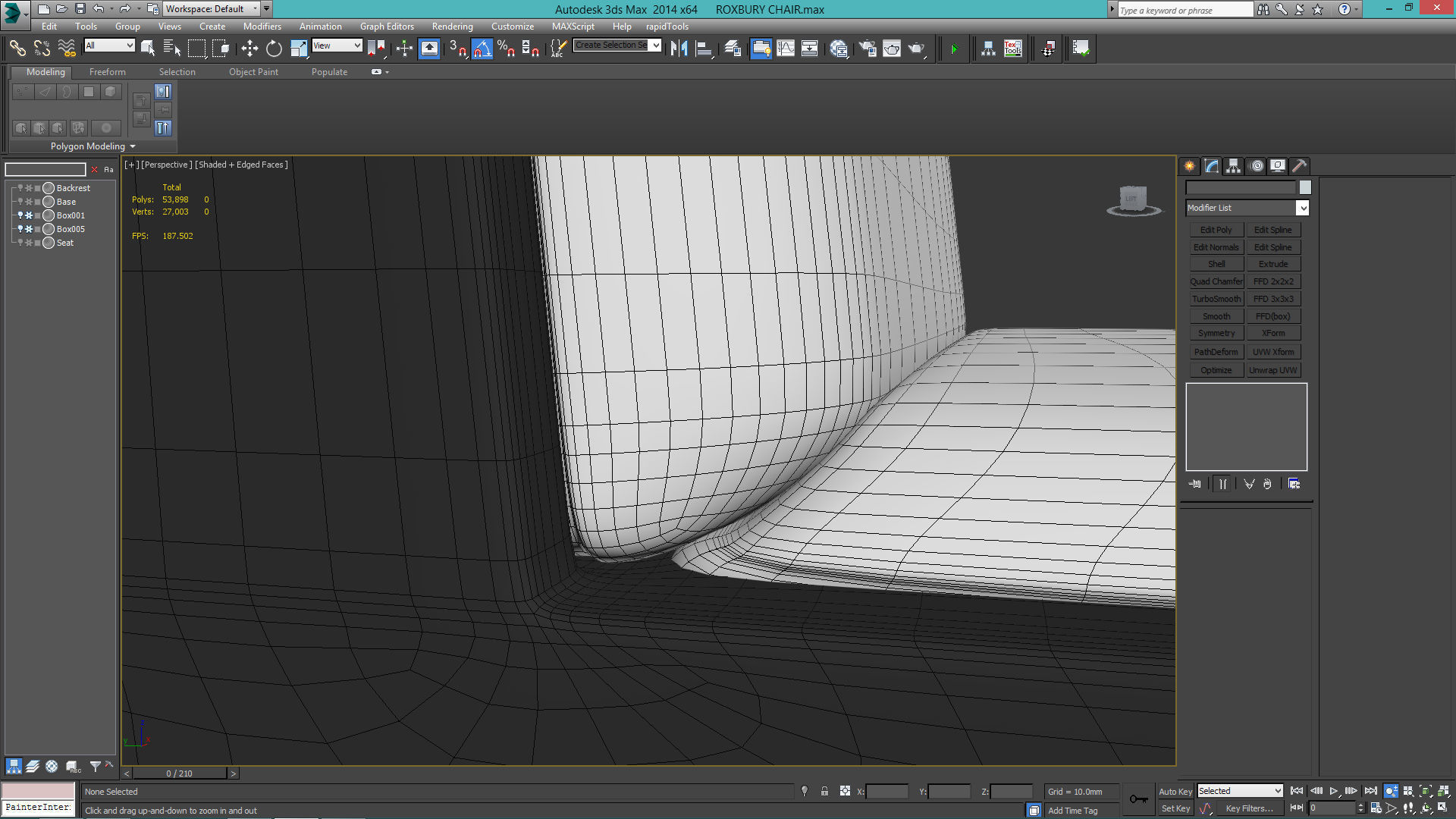
Task: Open the Create Selection Set dropdown
Action: (617, 45)
